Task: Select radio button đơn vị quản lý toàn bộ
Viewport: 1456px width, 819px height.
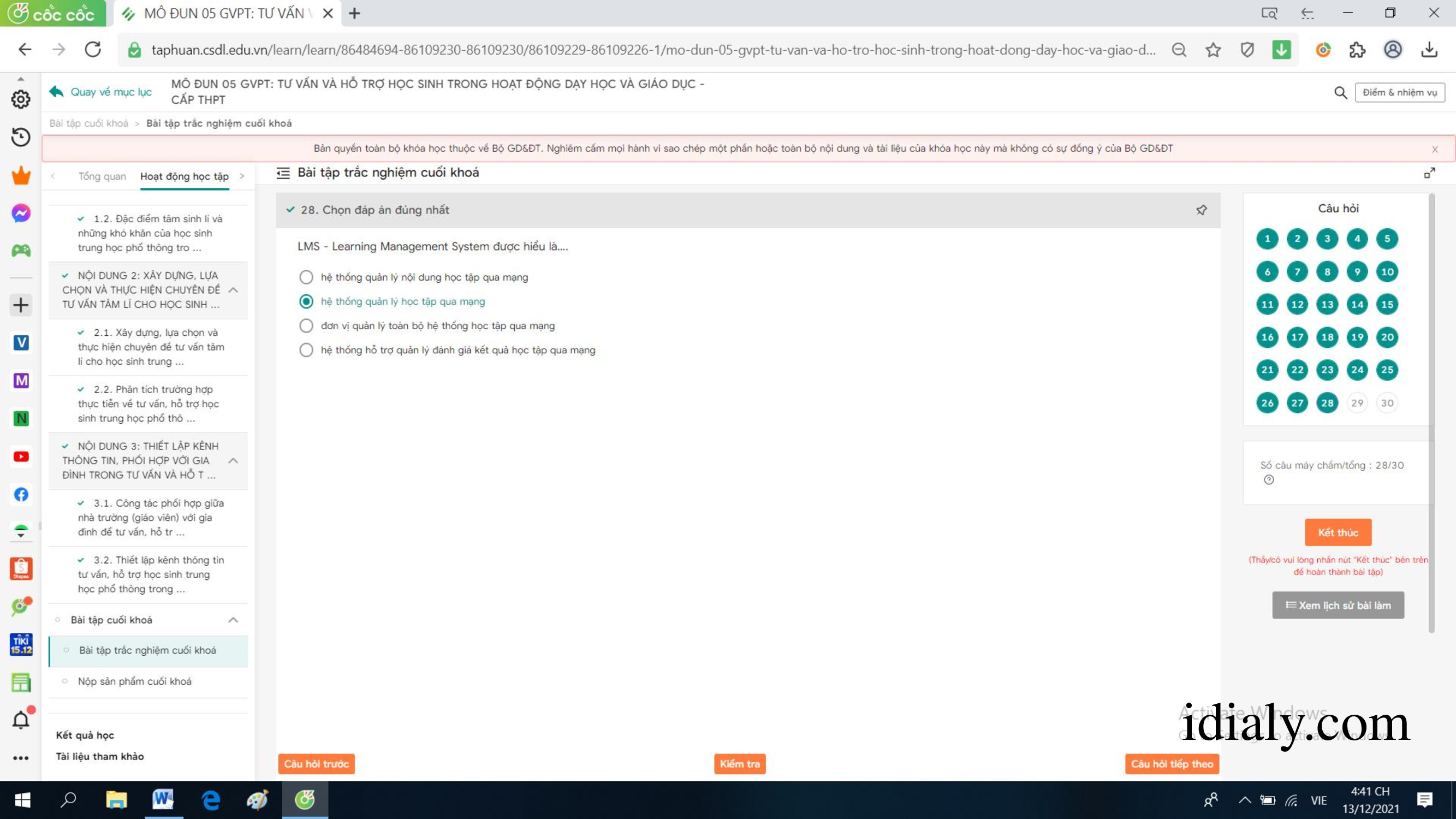Action: (x=305, y=325)
